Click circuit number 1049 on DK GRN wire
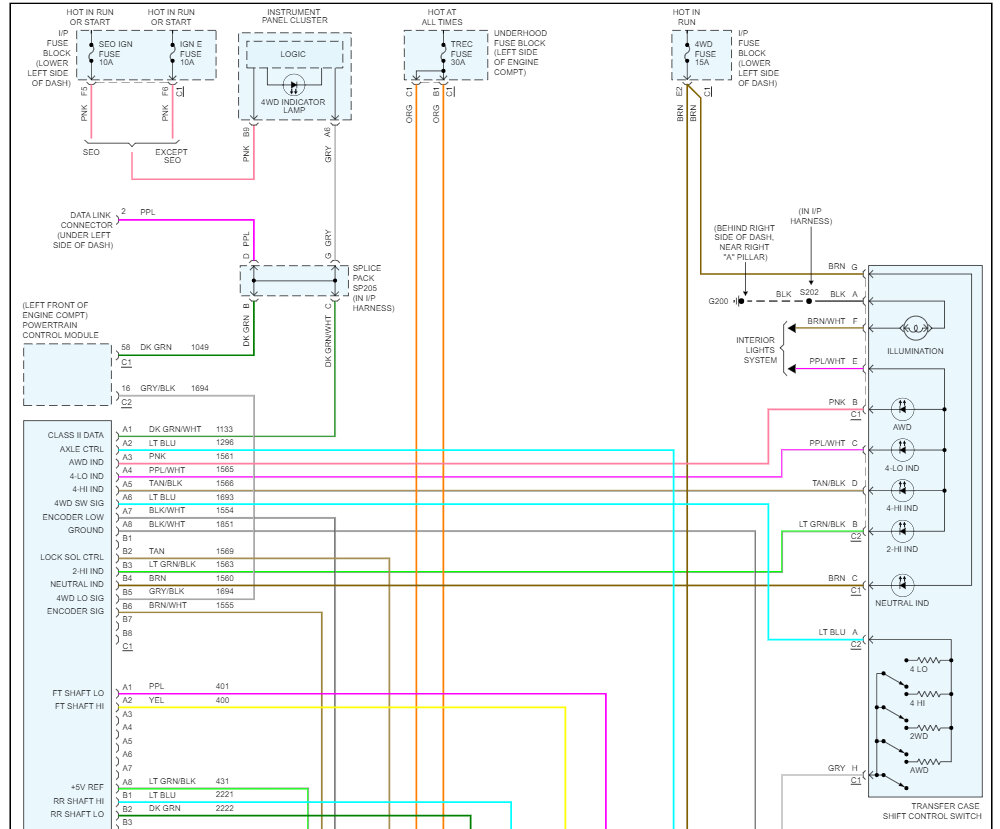Screen dimensions: 1000x829 point(200,348)
